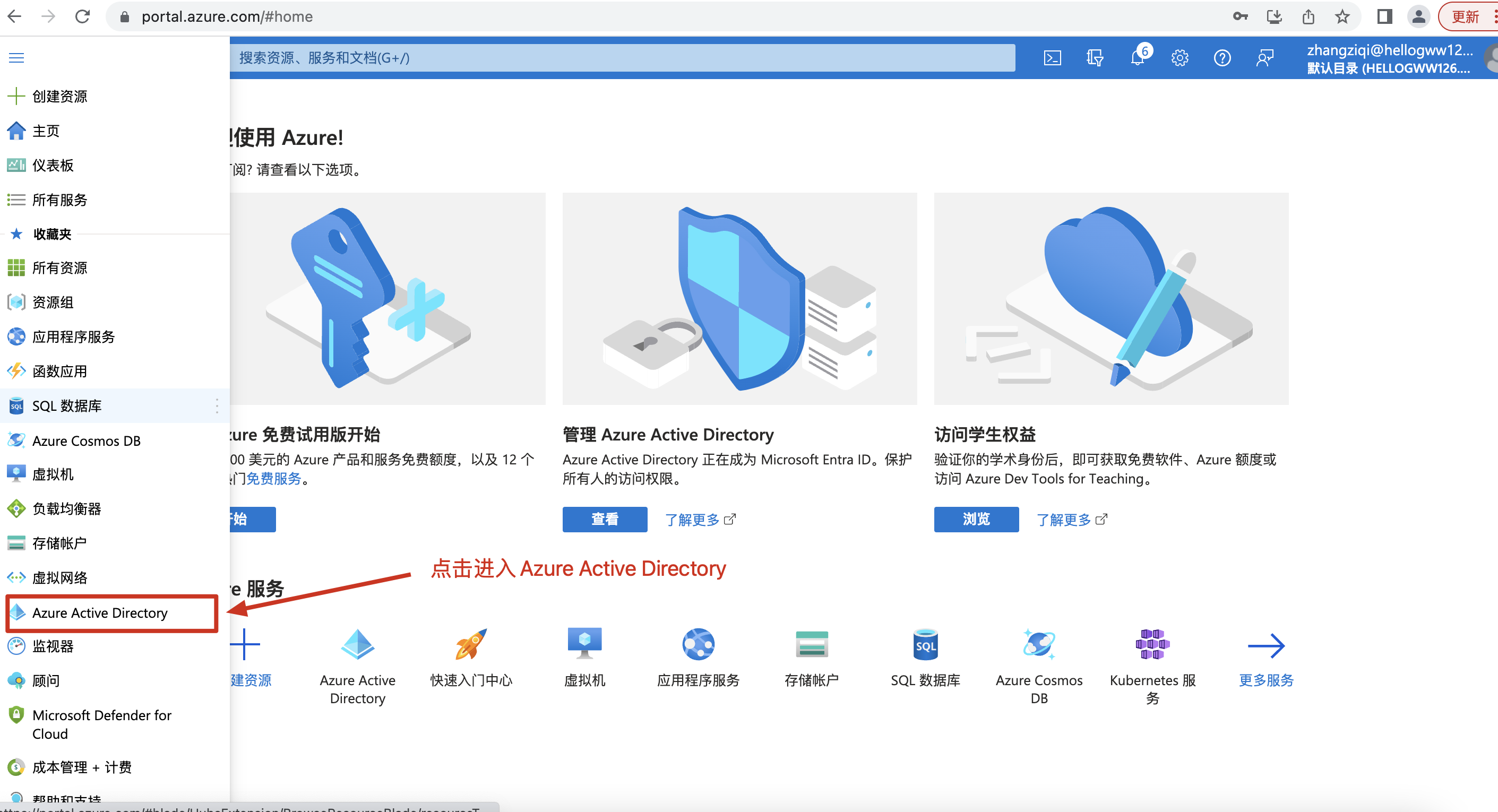Click the Azure Active Directory shield illustration card
Screen dimensions: 1498x812
[x=739, y=299]
